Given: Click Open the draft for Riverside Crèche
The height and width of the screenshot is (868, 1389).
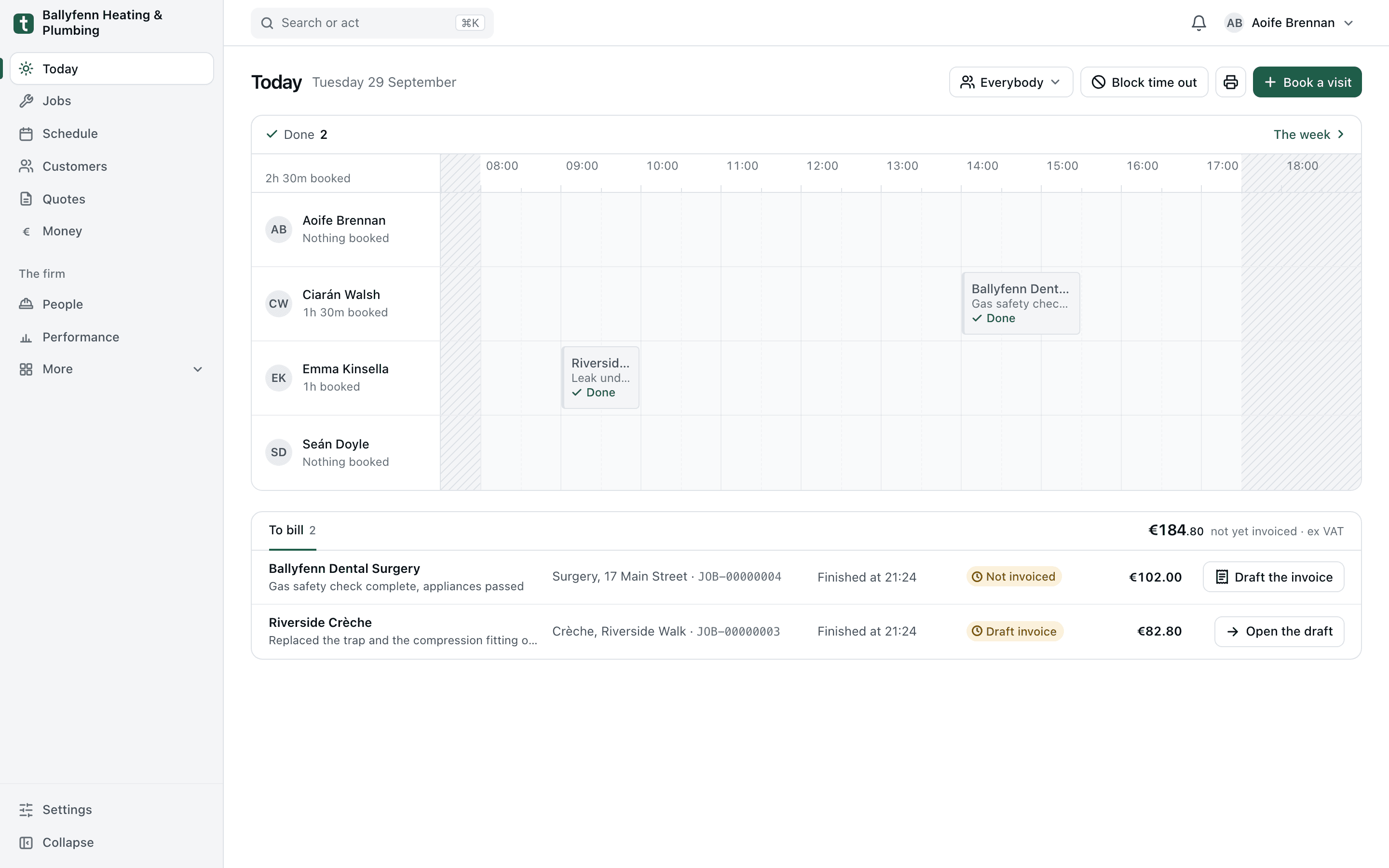Looking at the screenshot, I should point(1279,632).
